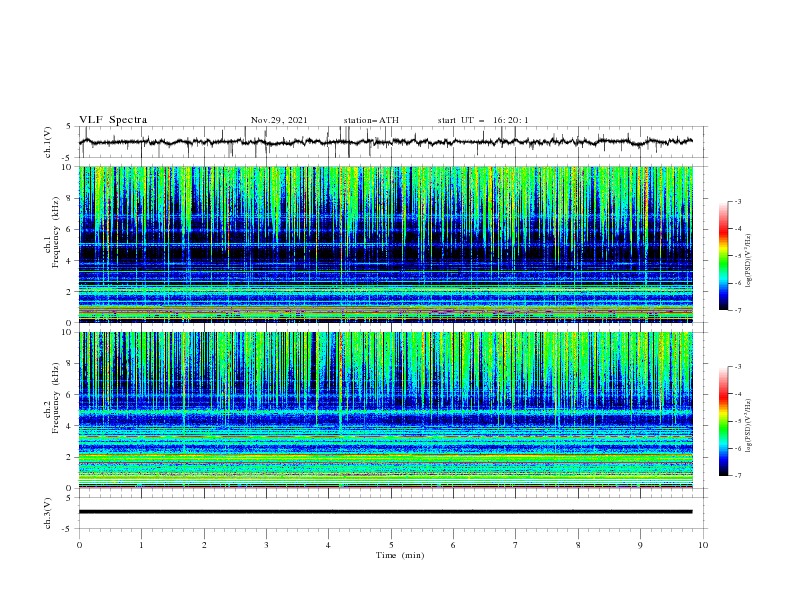Click time axis tick label "5"

[x=391, y=545]
